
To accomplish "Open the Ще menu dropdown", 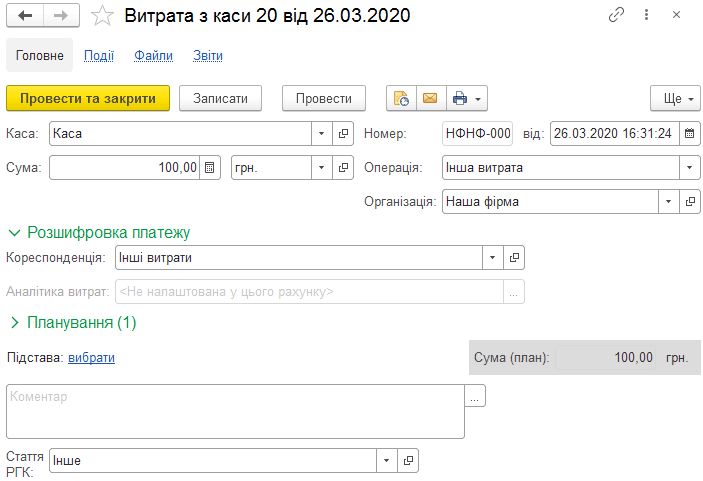I will click(x=675, y=98).
